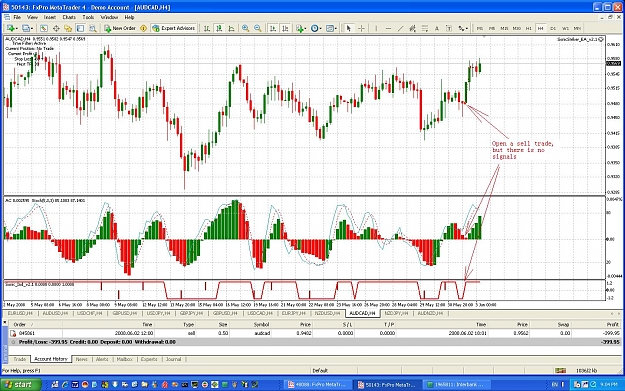625x391 pixels.
Task: Open the Help menu
Action: (130, 17)
